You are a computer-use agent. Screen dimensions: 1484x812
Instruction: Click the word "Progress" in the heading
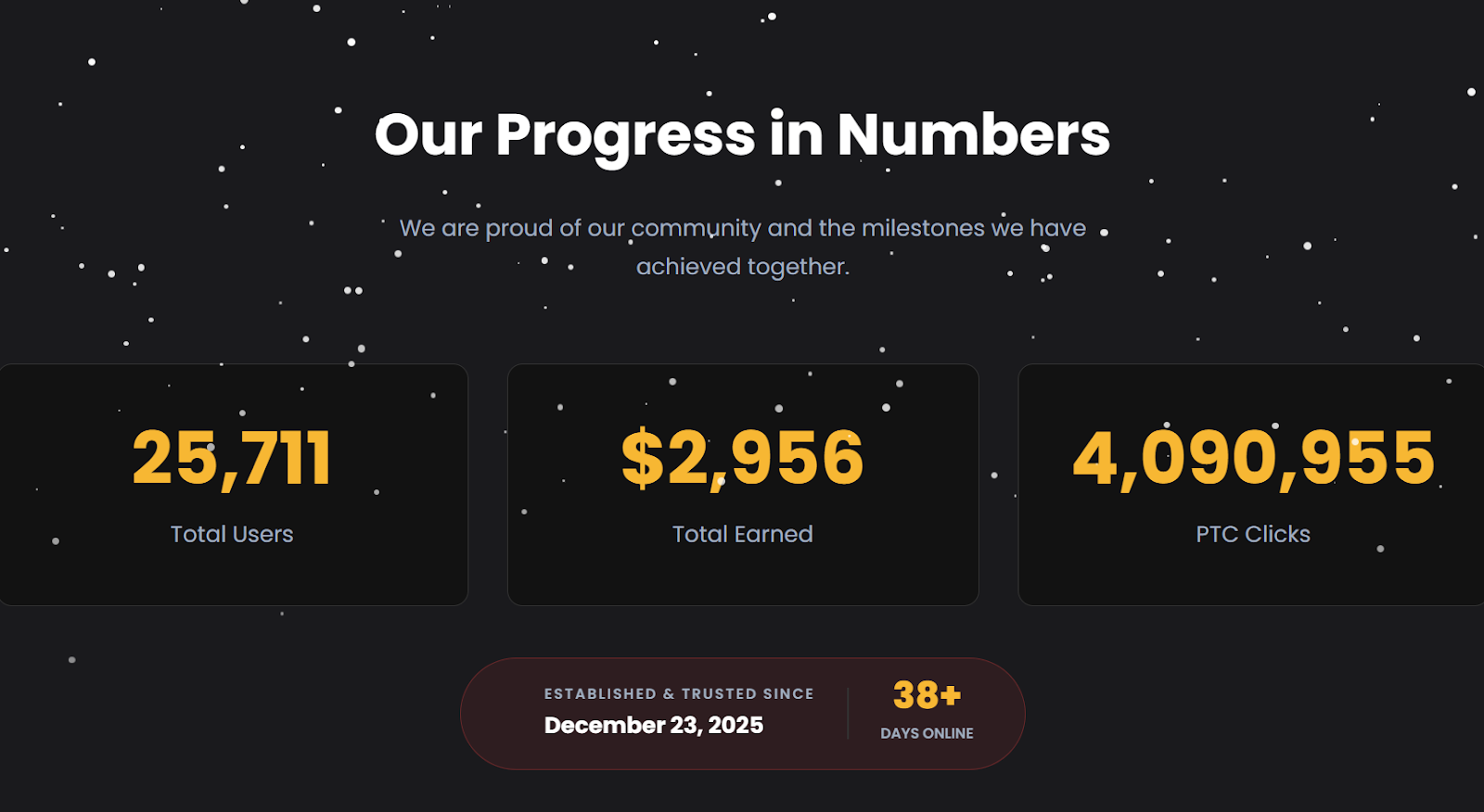[x=625, y=135]
